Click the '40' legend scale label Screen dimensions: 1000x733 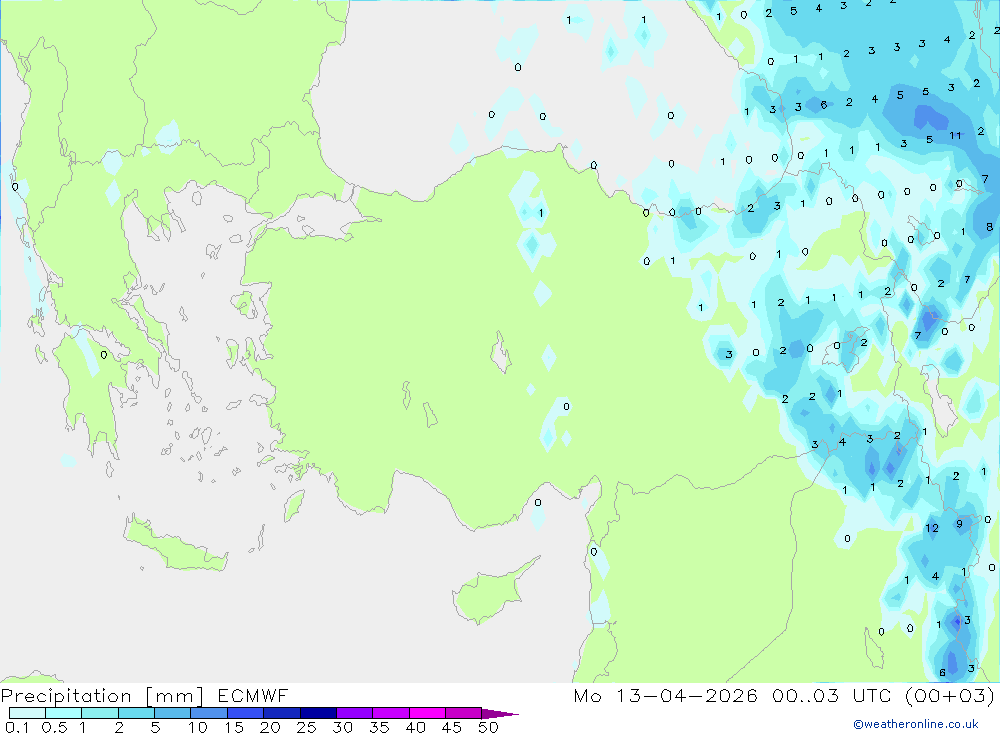point(416,727)
